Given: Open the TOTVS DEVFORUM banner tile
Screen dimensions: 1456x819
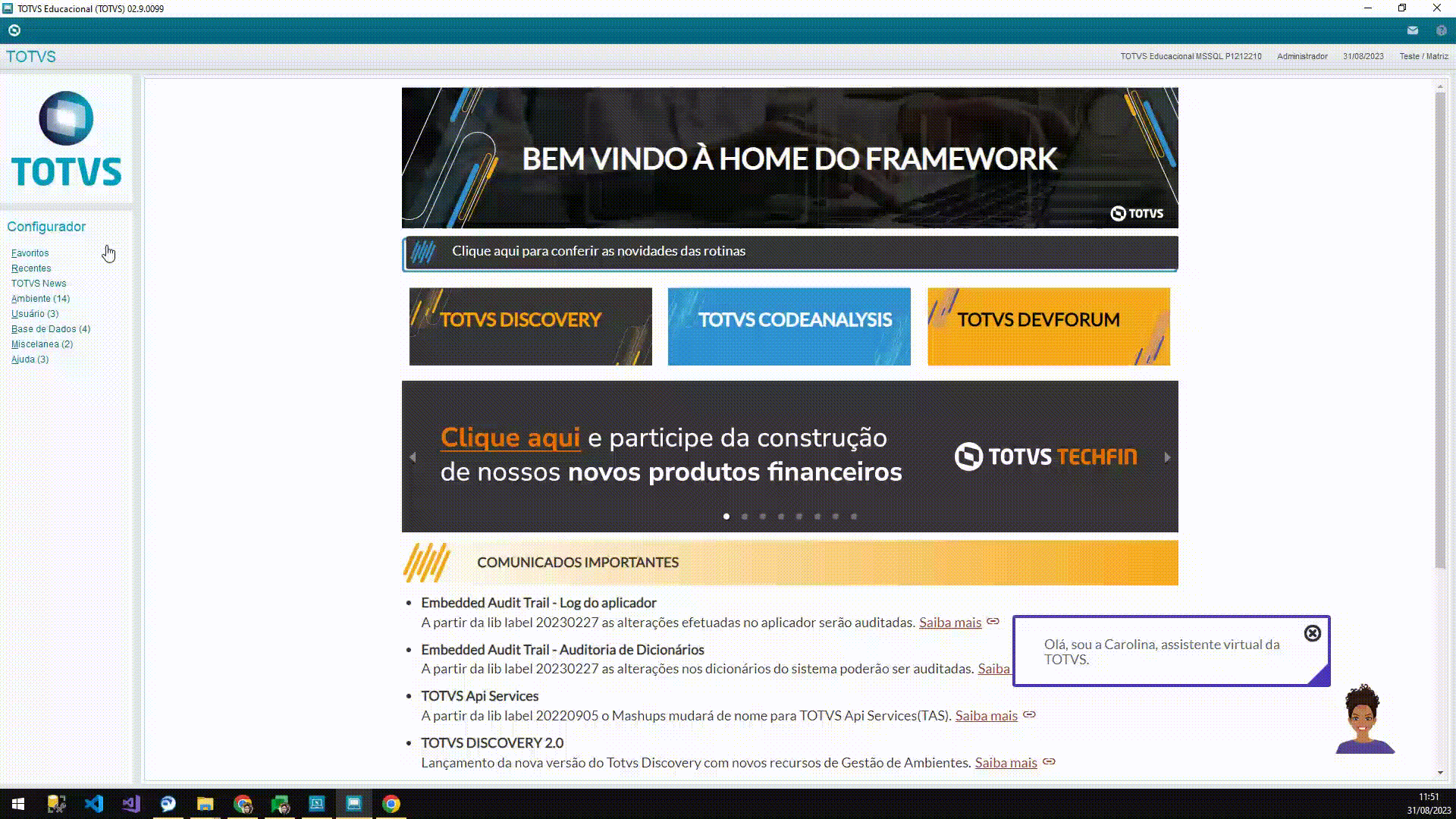Looking at the screenshot, I should pos(1049,327).
